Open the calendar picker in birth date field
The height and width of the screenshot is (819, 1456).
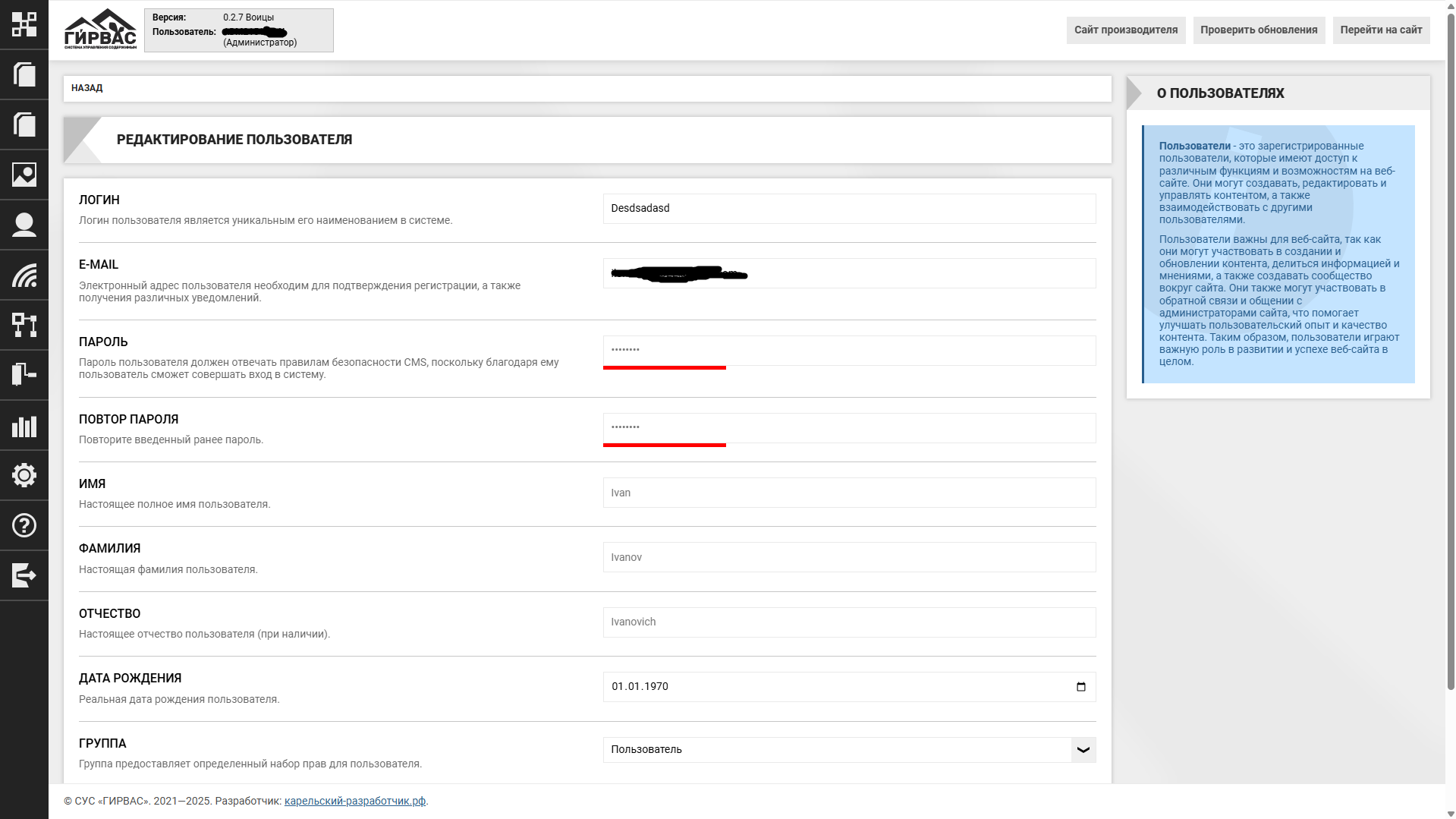point(1080,687)
